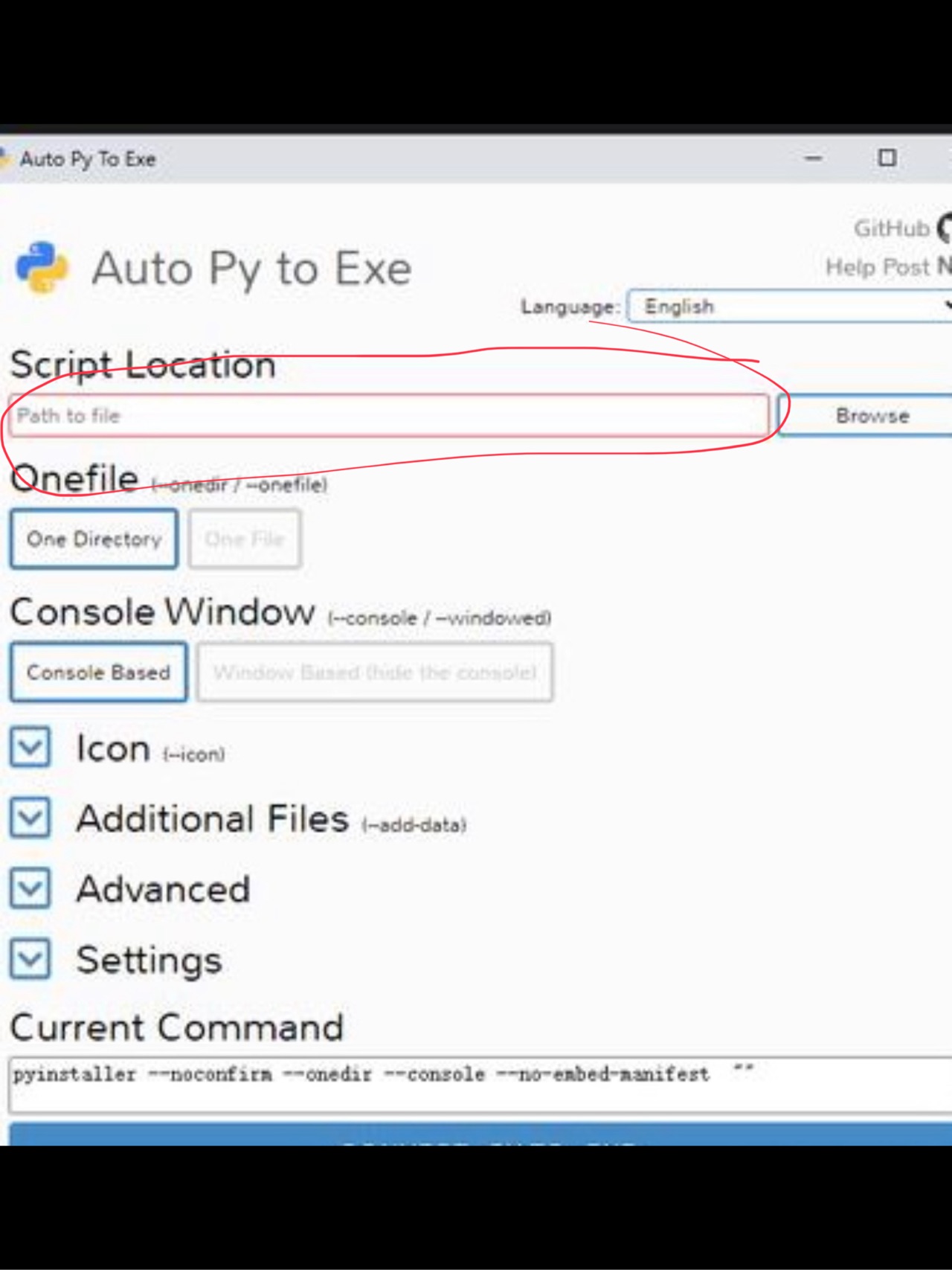Image resolution: width=952 pixels, height=1270 pixels.
Task: Maximize the Auto Py To Exe window
Action: pos(887,158)
